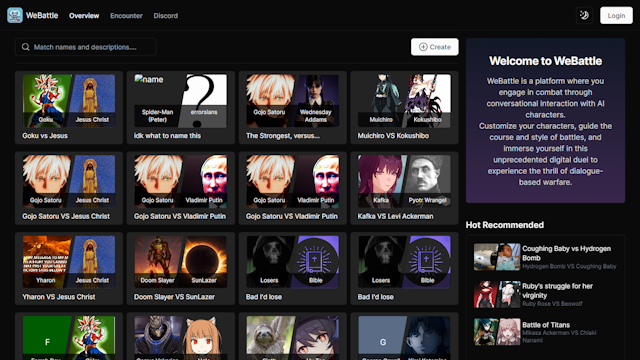Open Battle of Titans recommendation
This screenshot has height=360, width=640.
546,332
